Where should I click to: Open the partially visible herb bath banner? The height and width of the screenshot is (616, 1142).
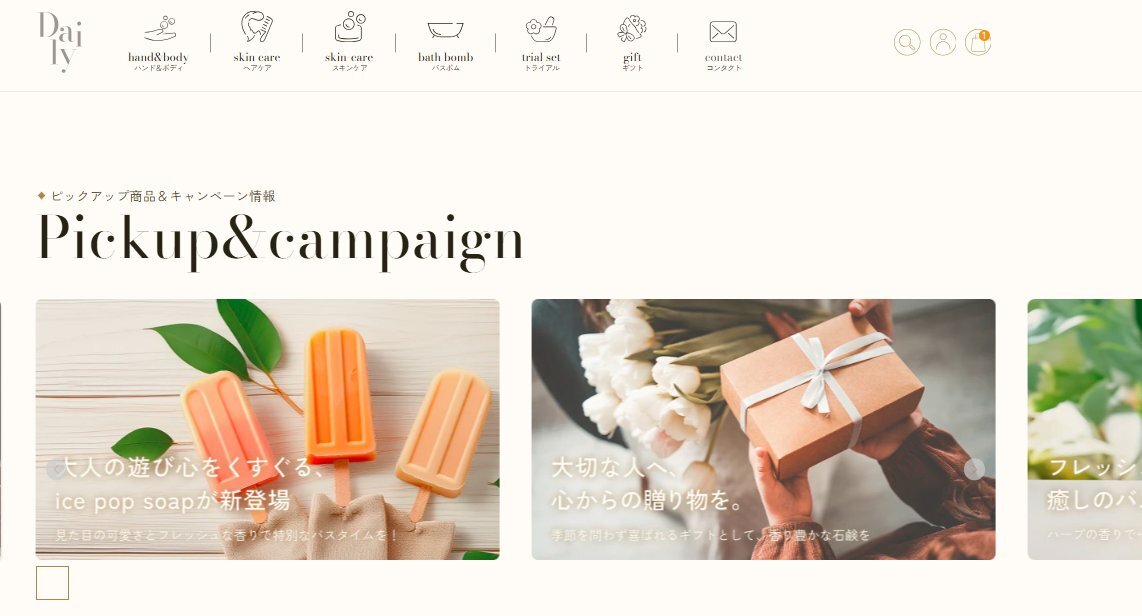[1084, 429]
